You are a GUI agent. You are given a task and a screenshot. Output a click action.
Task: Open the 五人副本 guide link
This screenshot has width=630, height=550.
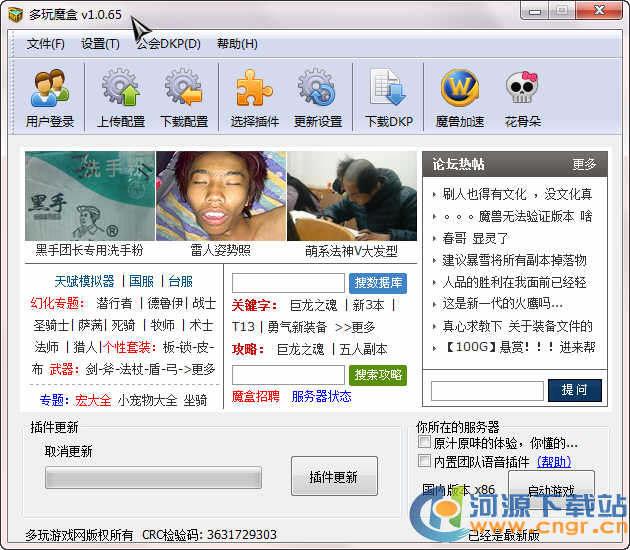(363, 349)
